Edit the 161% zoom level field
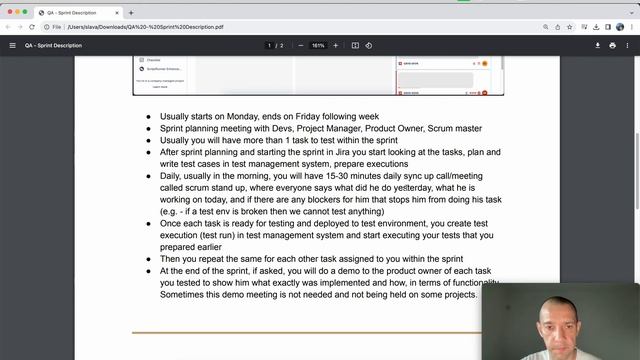This screenshot has width=640, height=360. 318,46
